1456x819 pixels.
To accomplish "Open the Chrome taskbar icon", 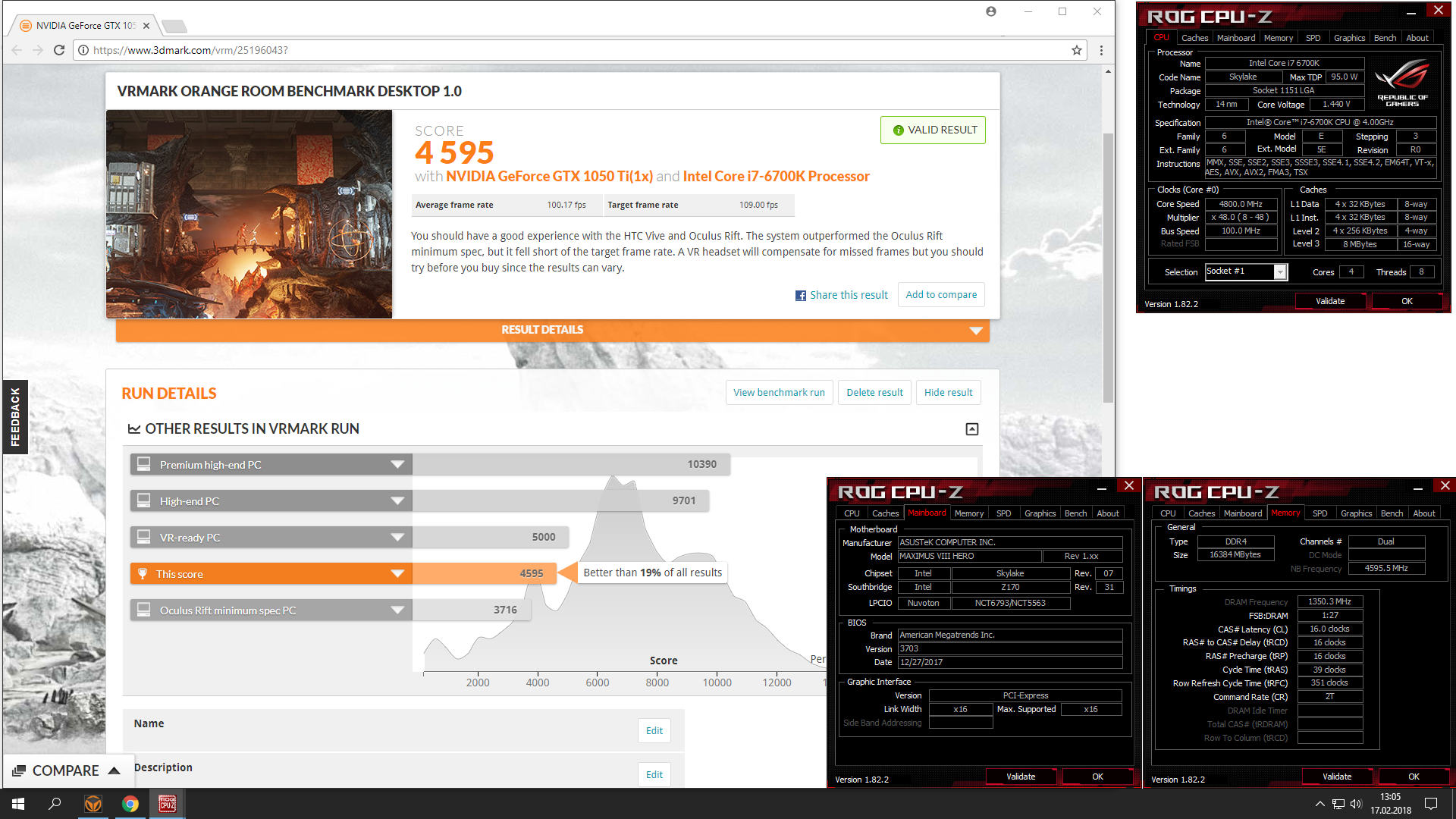I will click(x=130, y=804).
